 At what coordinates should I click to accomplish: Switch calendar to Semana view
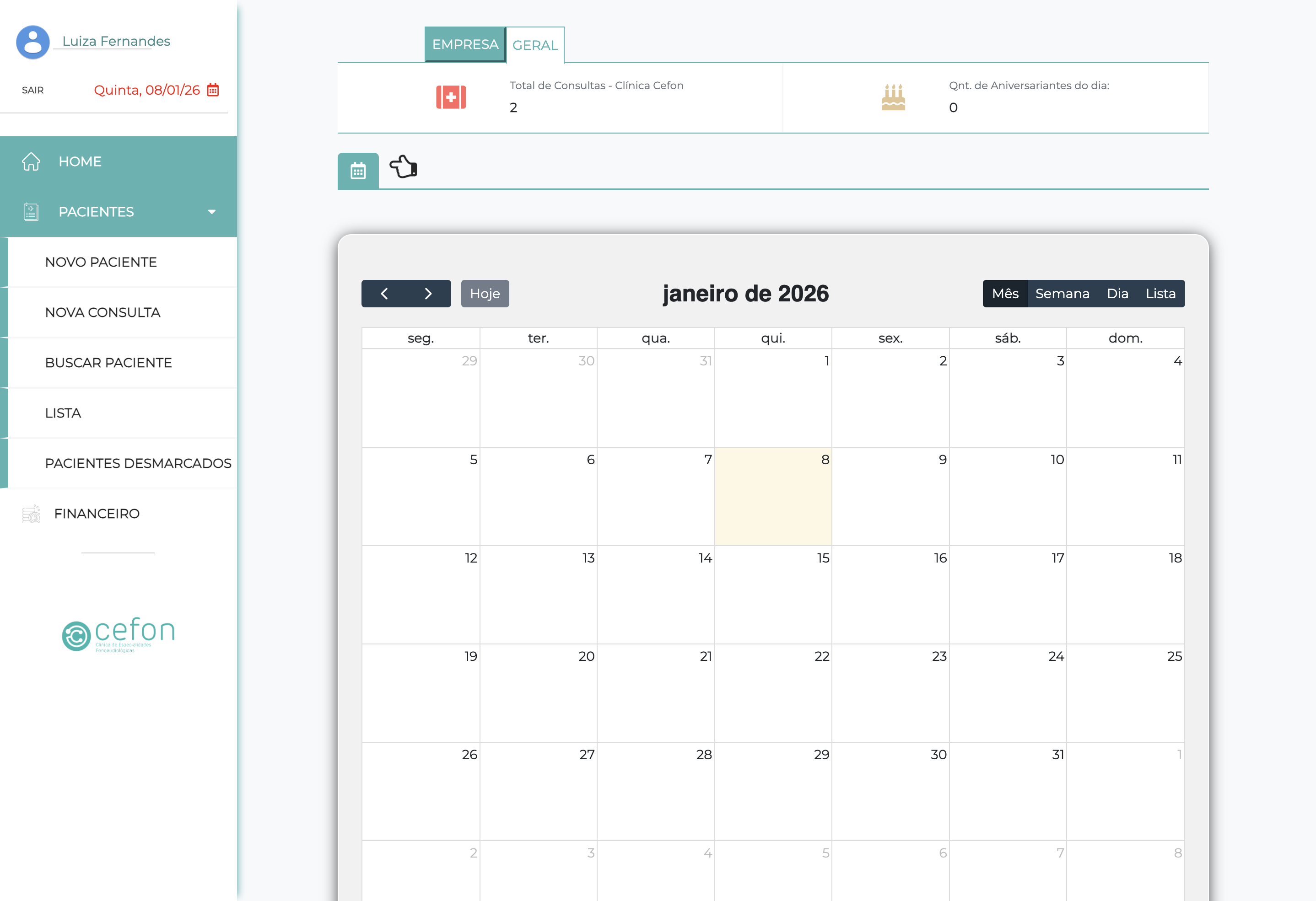(1063, 293)
